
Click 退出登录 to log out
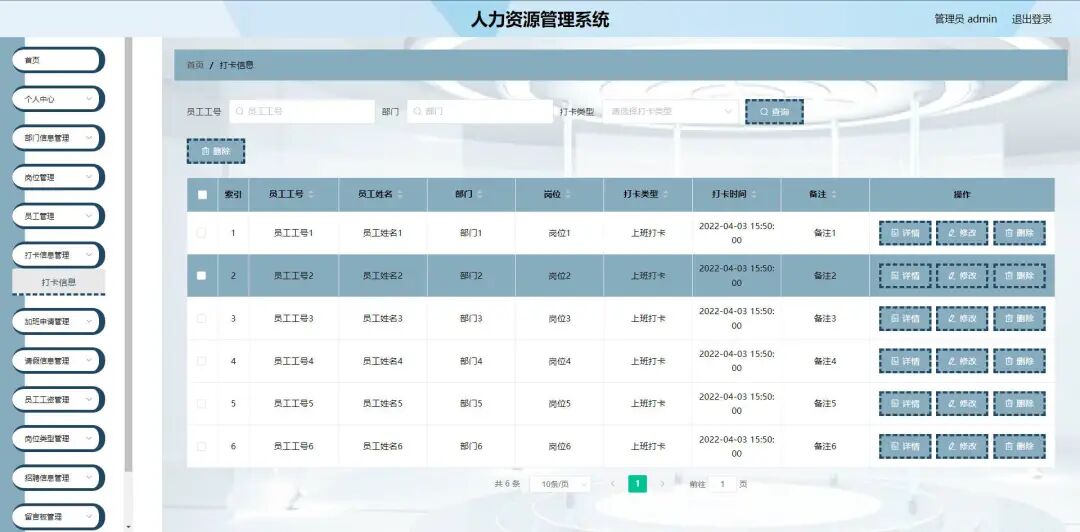[1032, 19]
